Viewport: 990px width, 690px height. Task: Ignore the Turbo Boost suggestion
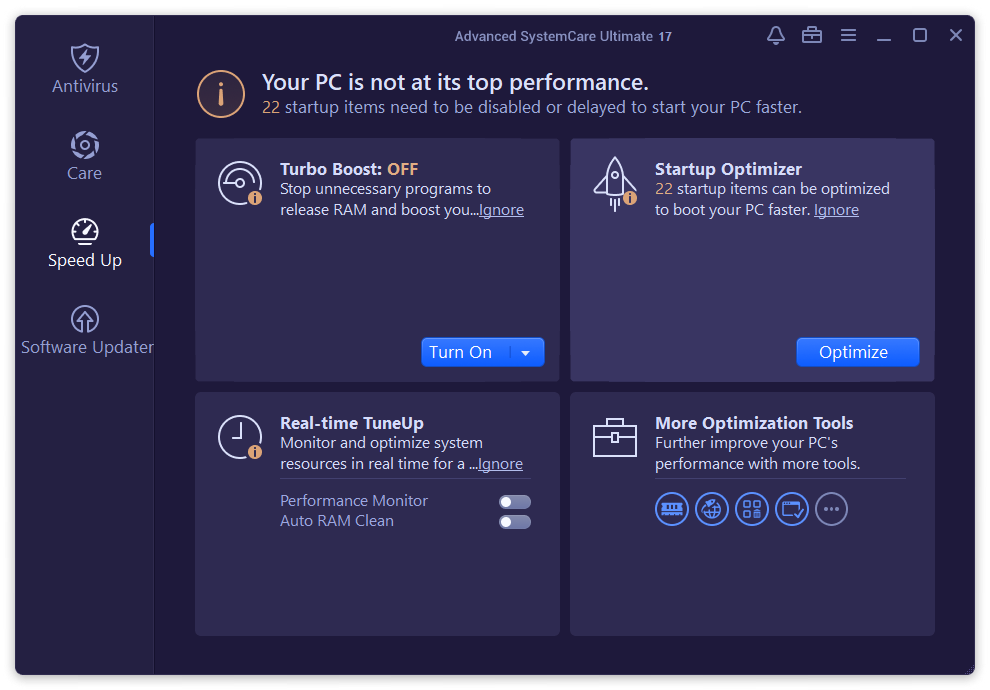point(501,209)
